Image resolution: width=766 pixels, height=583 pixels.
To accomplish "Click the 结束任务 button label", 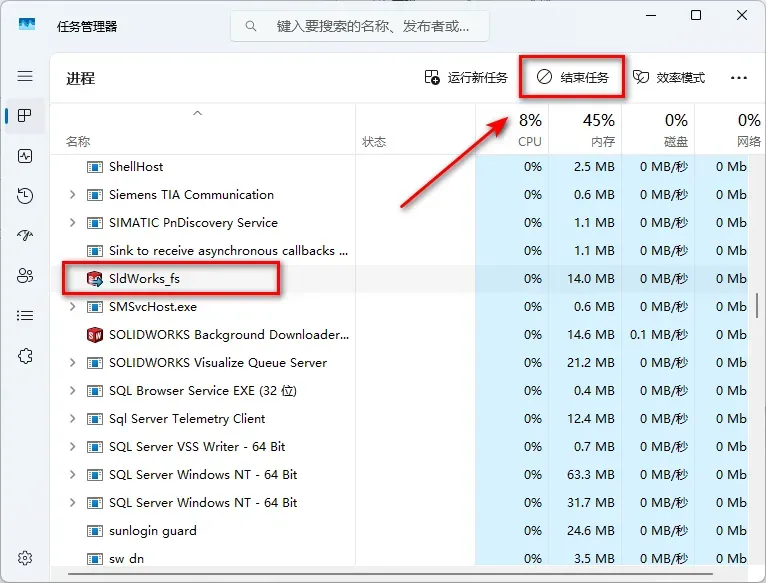I will pos(584,78).
